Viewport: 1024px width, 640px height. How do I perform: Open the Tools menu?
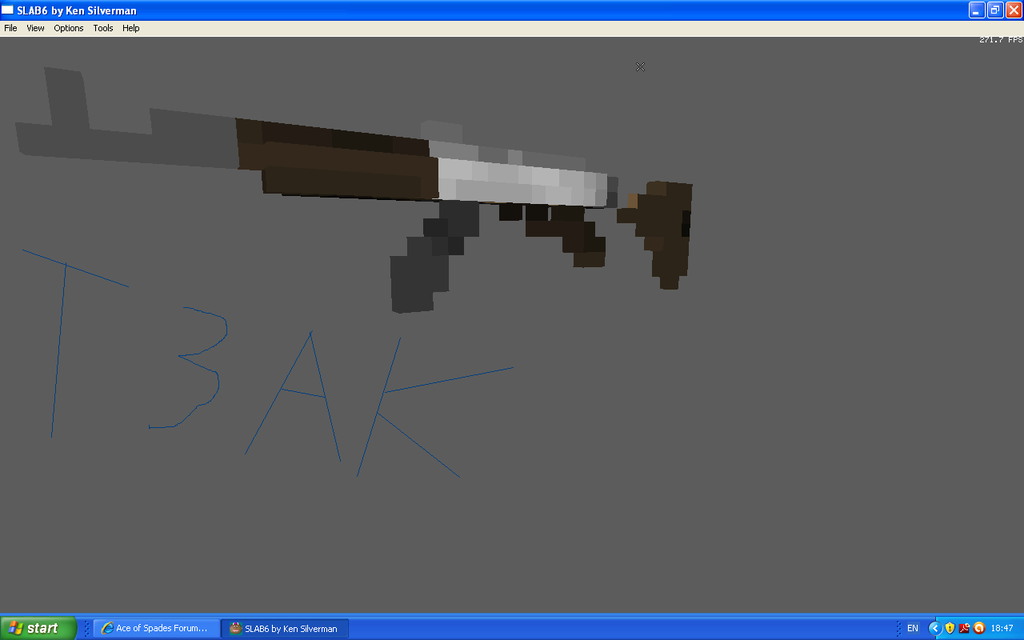102,28
